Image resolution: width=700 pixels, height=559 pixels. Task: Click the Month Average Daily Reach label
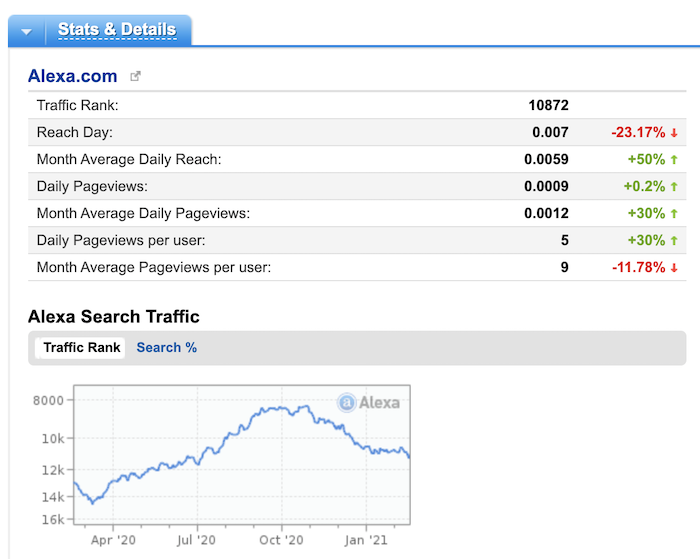tap(129, 159)
